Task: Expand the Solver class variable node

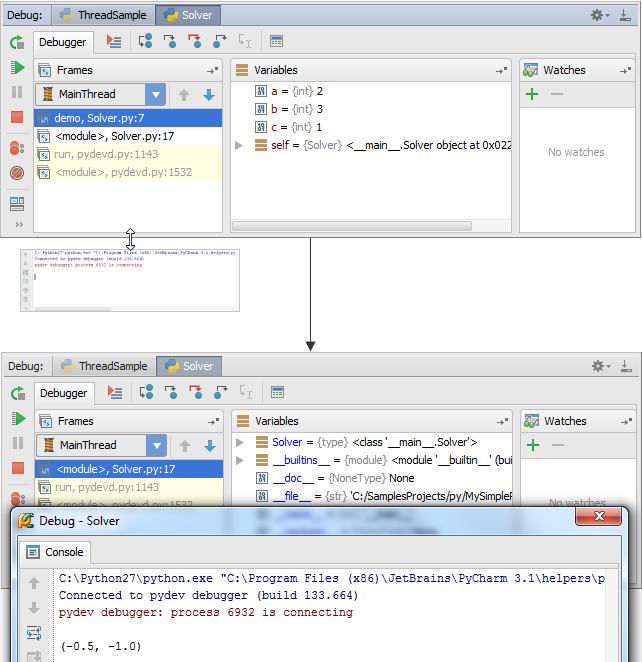Action: (x=240, y=442)
